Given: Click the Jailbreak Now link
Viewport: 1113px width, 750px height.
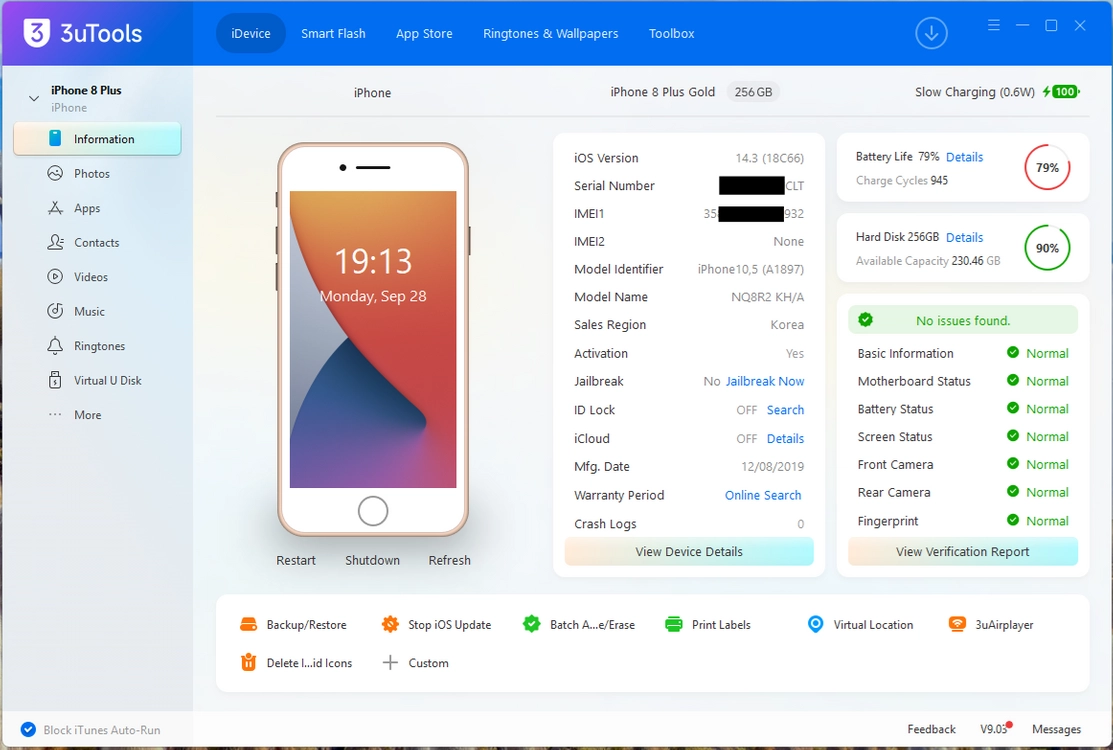Looking at the screenshot, I should [x=764, y=381].
